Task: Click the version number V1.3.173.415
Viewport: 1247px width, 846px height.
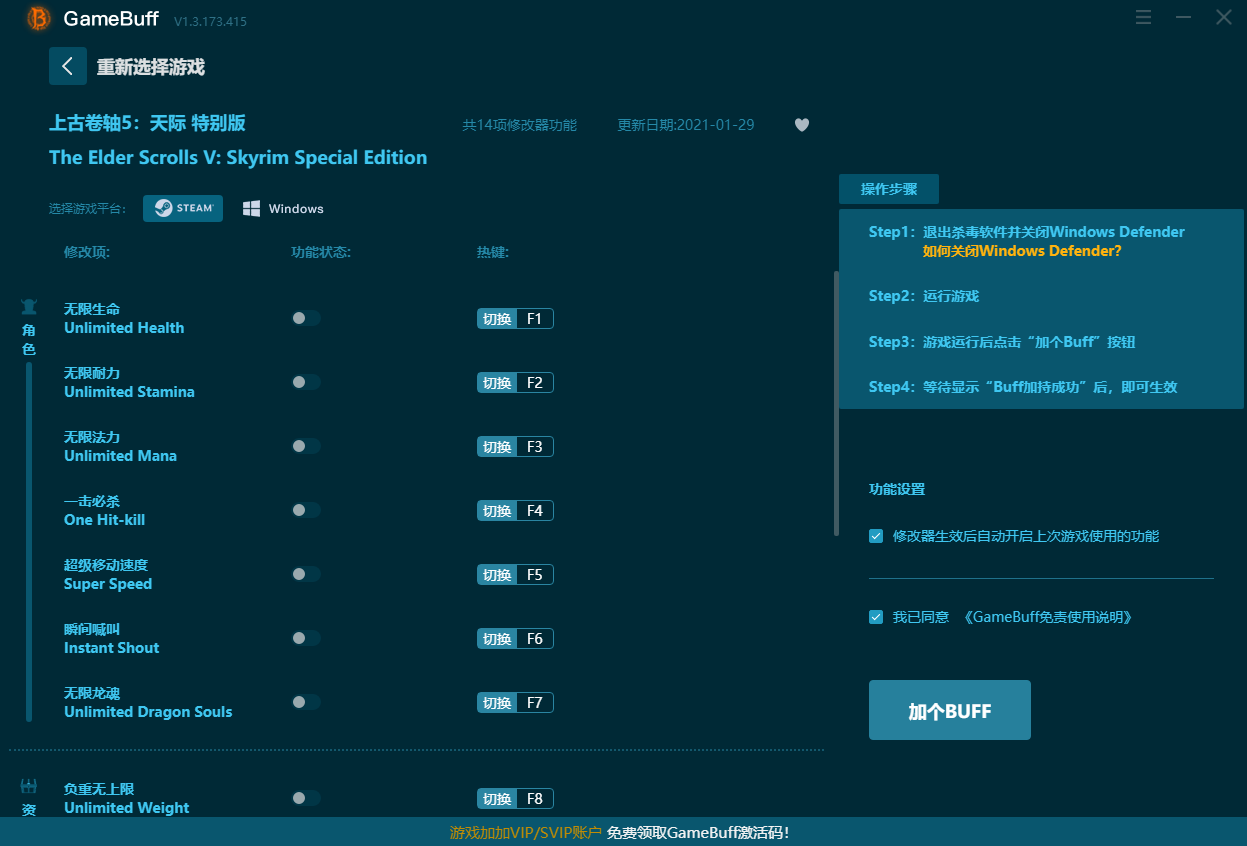Action: (x=210, y=21)
